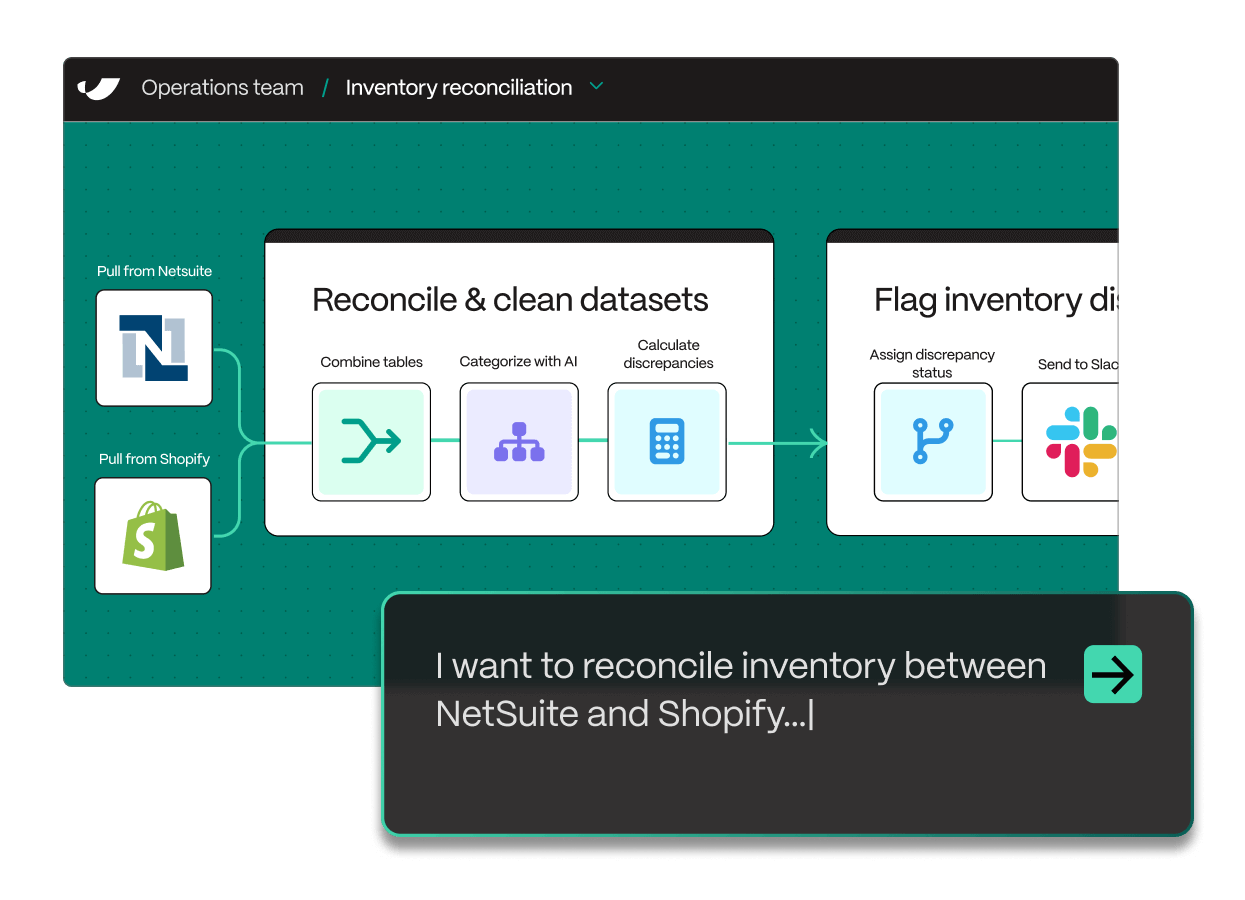Click the Flag inventory group heading
This screenshot has height=900, width=1245.
996,300
